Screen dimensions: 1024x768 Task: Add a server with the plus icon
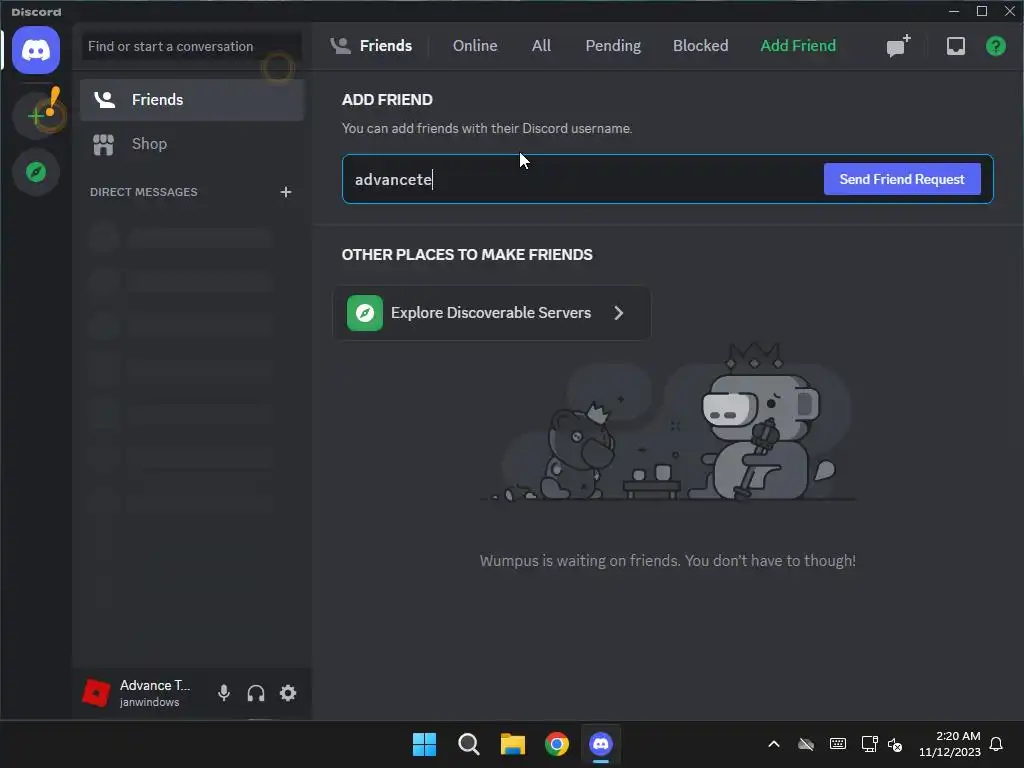(x=36, y=116)
